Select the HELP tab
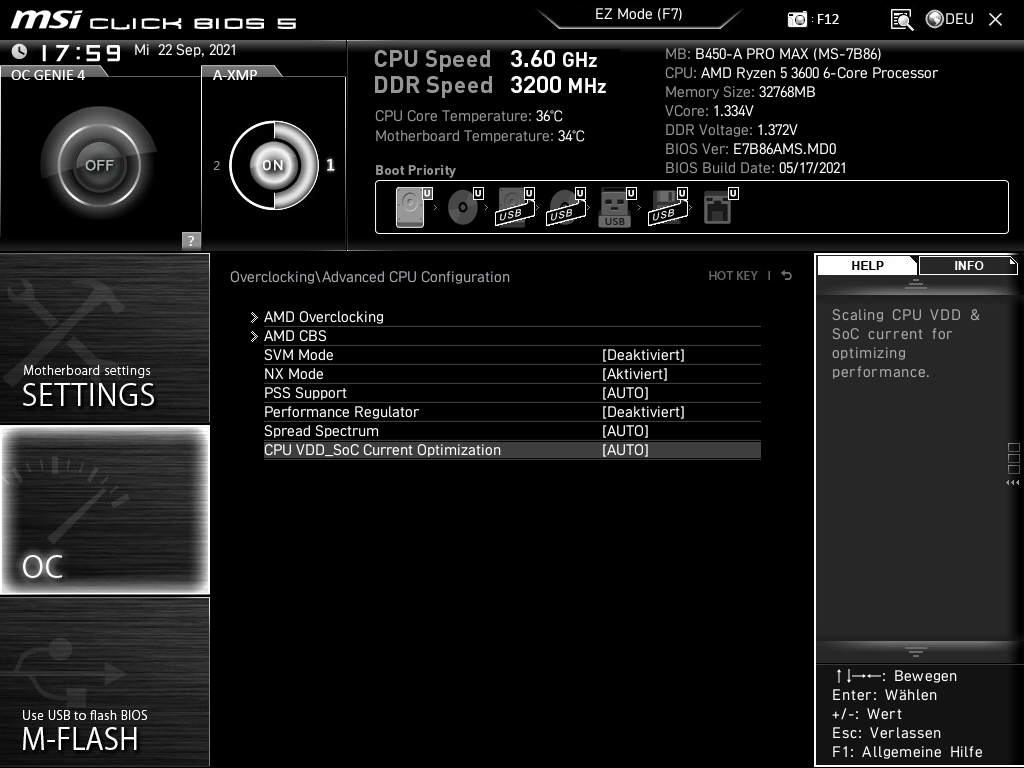This screenshot has width=1024, height=768. pyautogui.click(x=866, y=265)
